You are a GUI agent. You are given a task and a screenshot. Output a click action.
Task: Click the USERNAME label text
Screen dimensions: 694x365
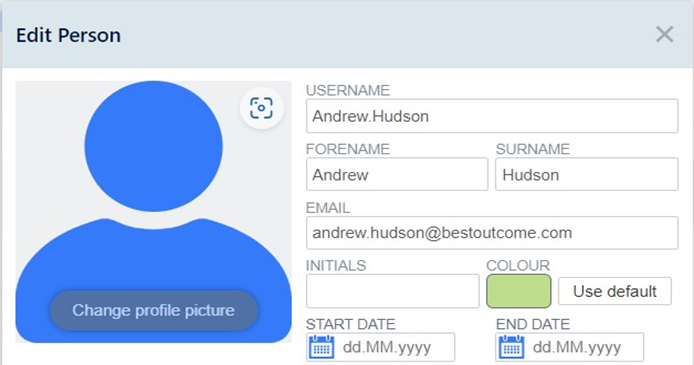click(348, 90)
